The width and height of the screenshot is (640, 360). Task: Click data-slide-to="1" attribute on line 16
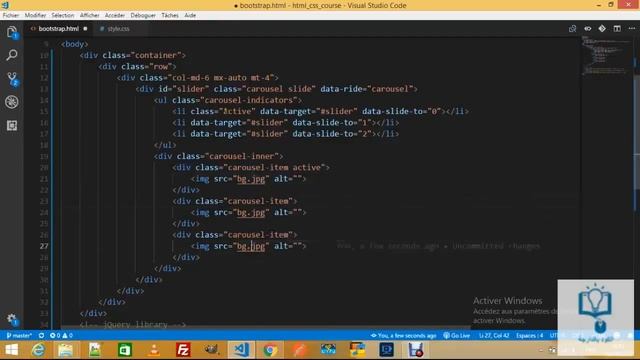[x=332, y=122]
